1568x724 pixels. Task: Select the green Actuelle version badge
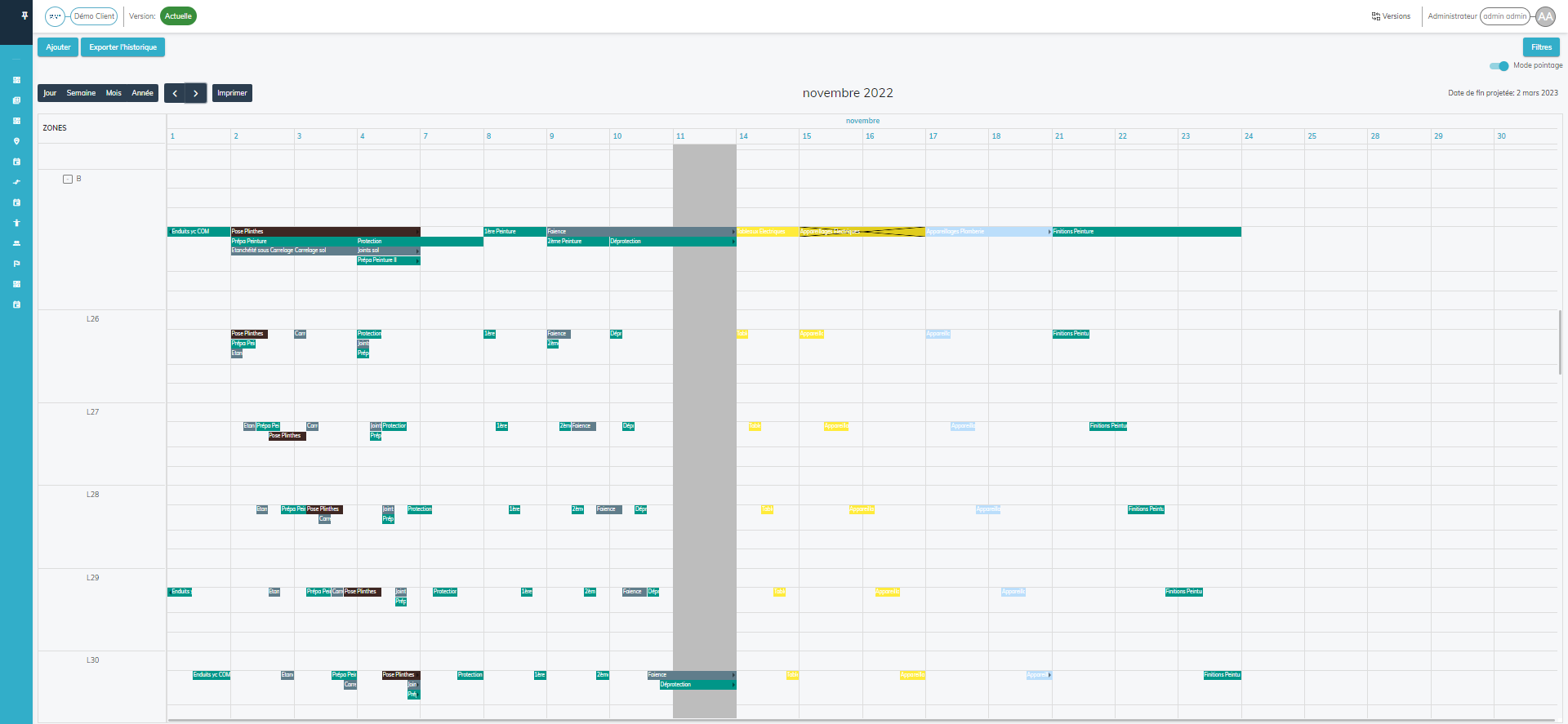pos(178,16)
